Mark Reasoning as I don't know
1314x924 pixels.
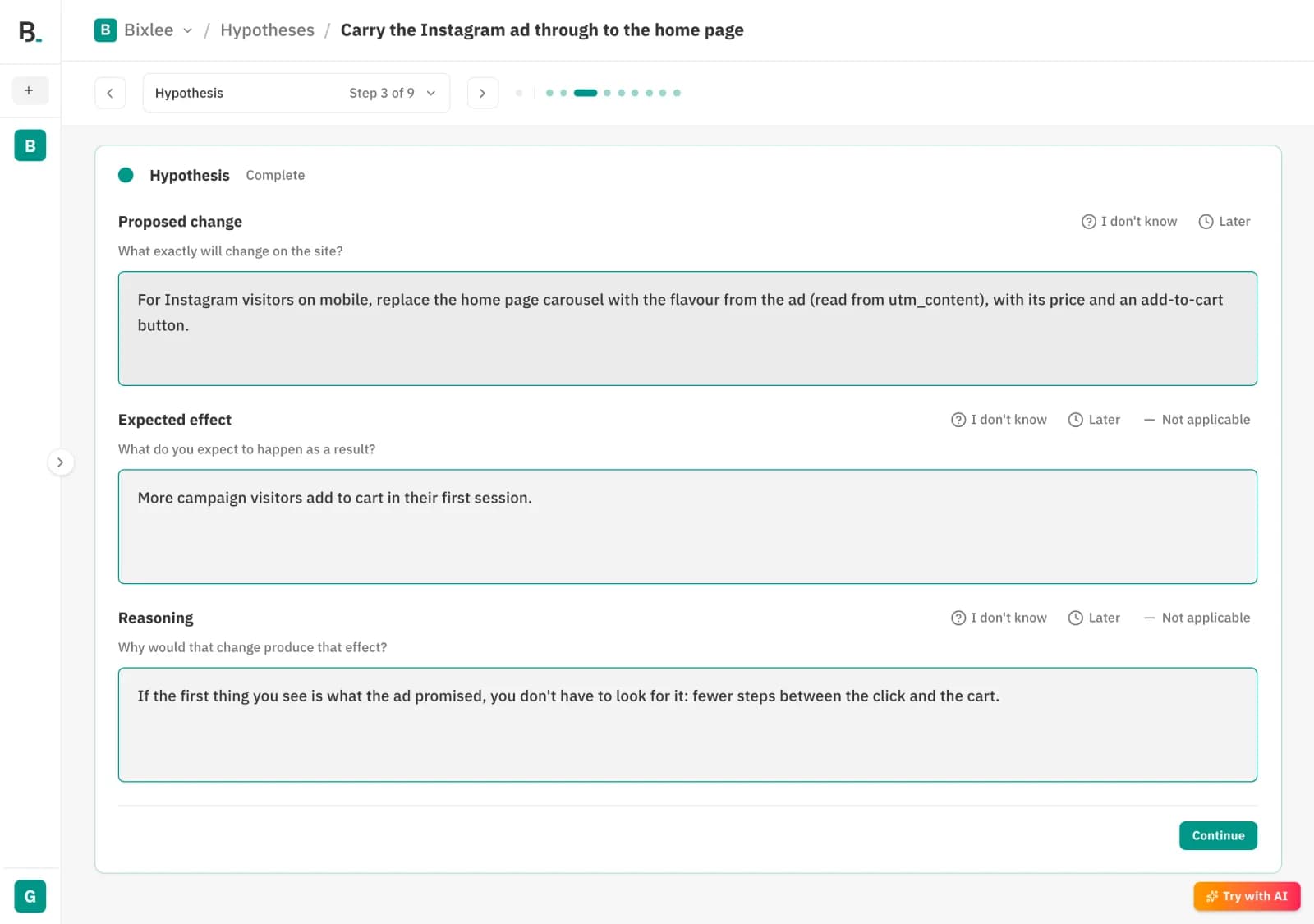click(x=999, y=618)
